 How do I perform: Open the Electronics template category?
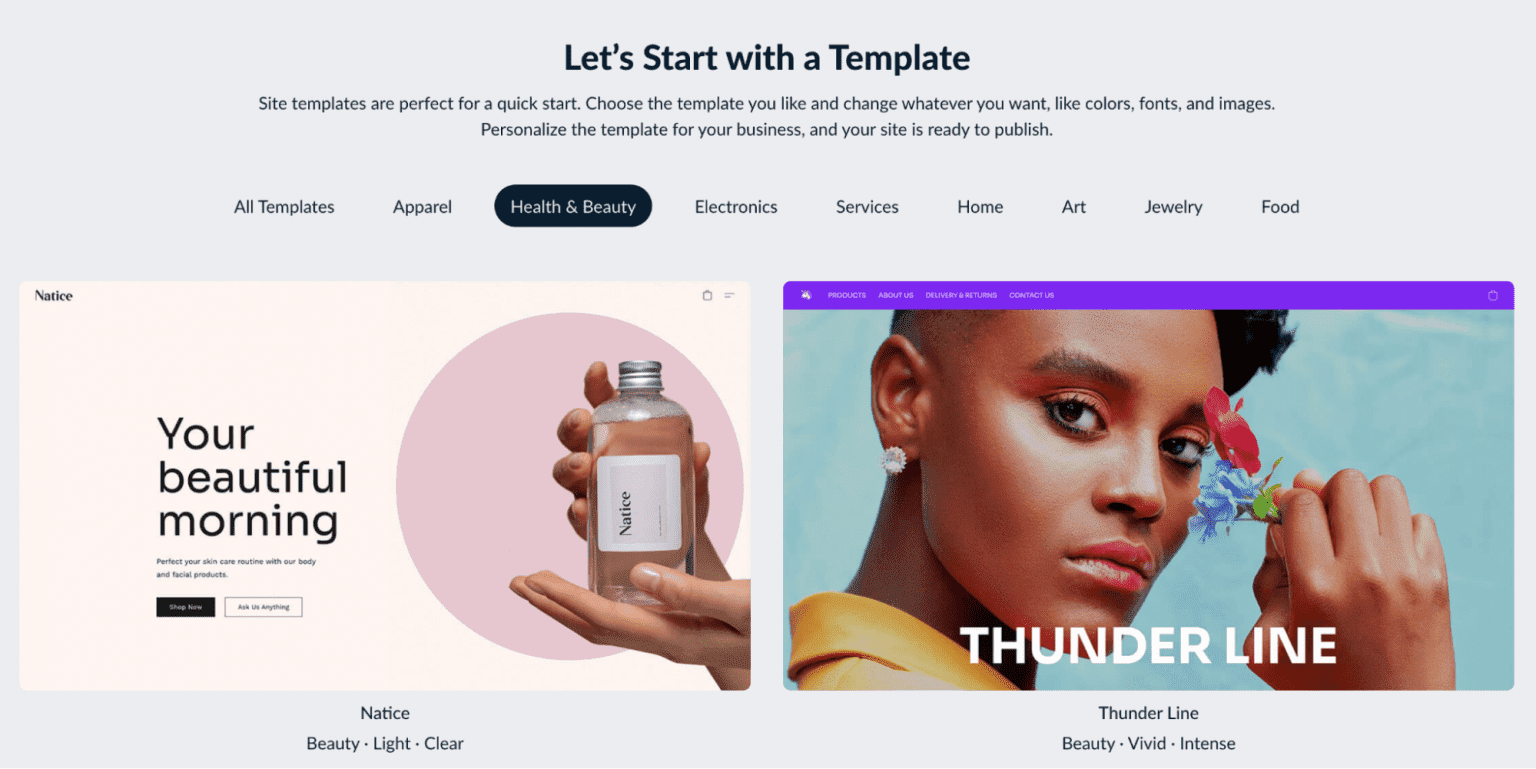pos(736,207)
